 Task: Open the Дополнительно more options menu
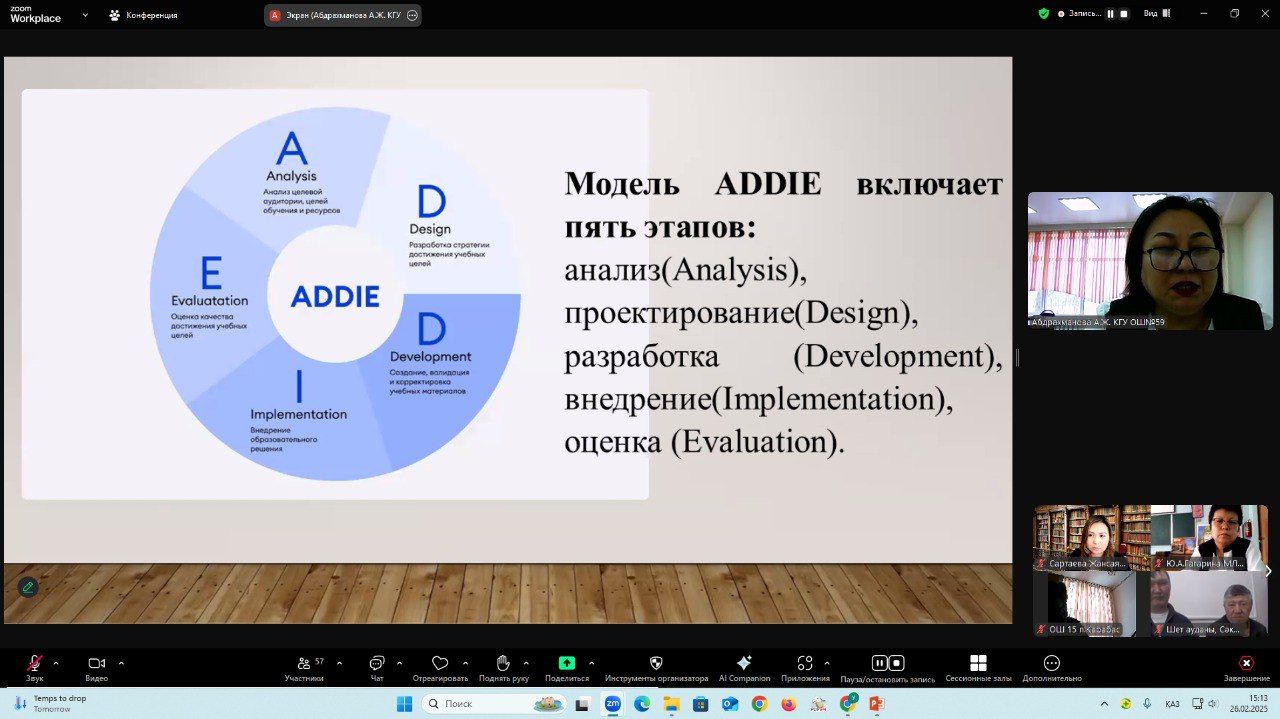pos(1051,664)
